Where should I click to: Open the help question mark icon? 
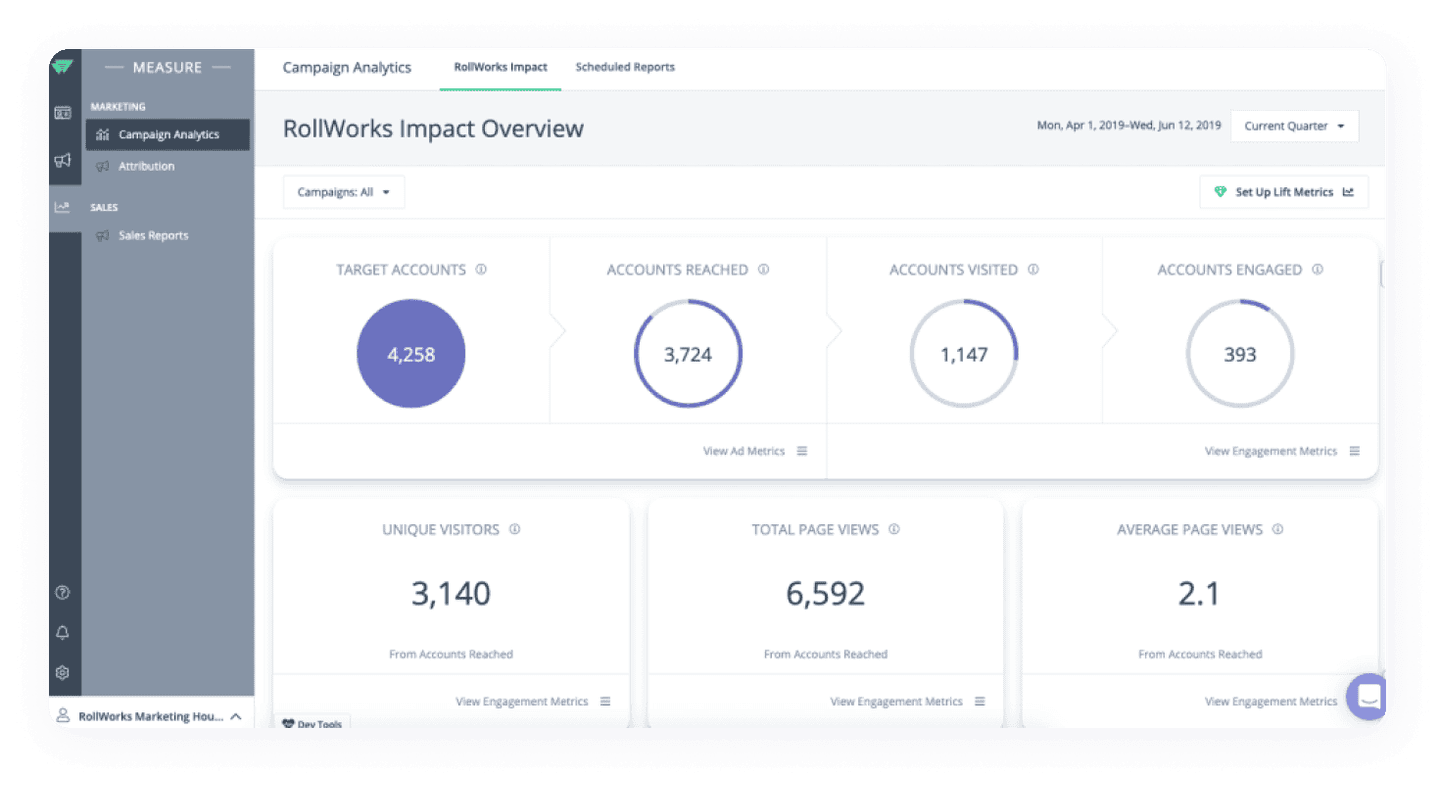[63, 593]
